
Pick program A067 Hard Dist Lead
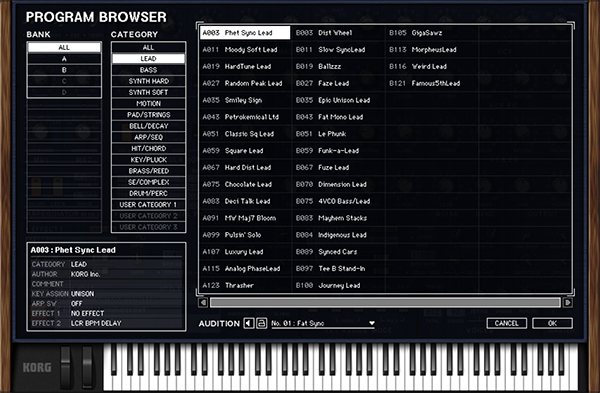pos(245,168)
